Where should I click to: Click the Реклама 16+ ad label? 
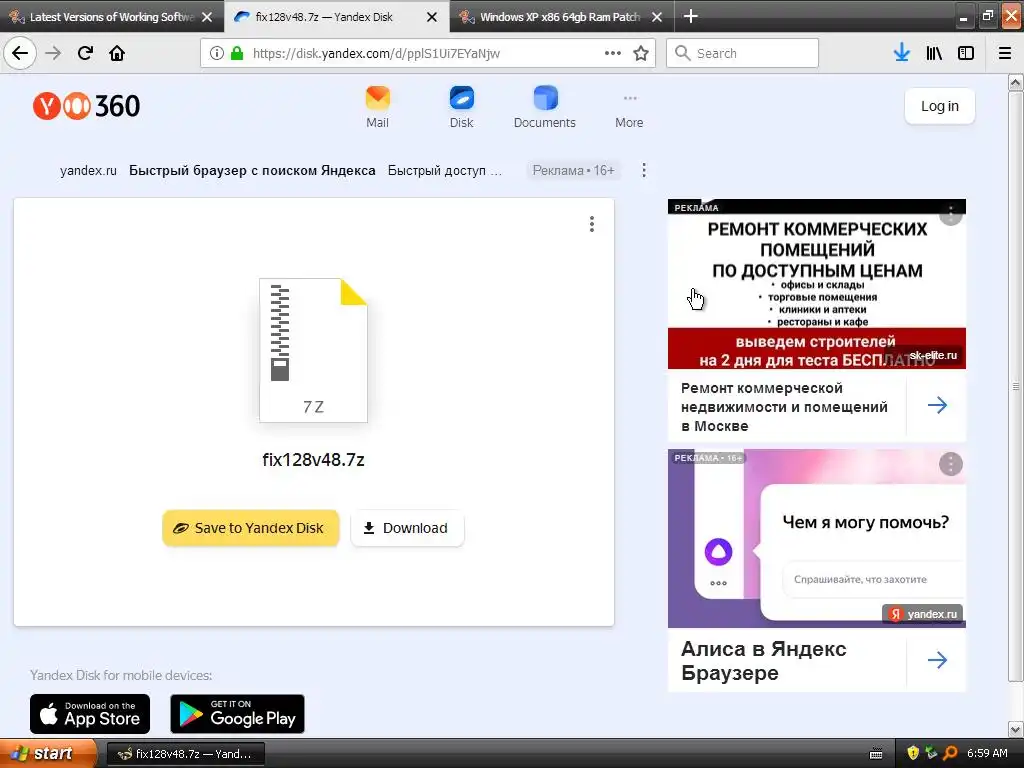pos(573,170)
